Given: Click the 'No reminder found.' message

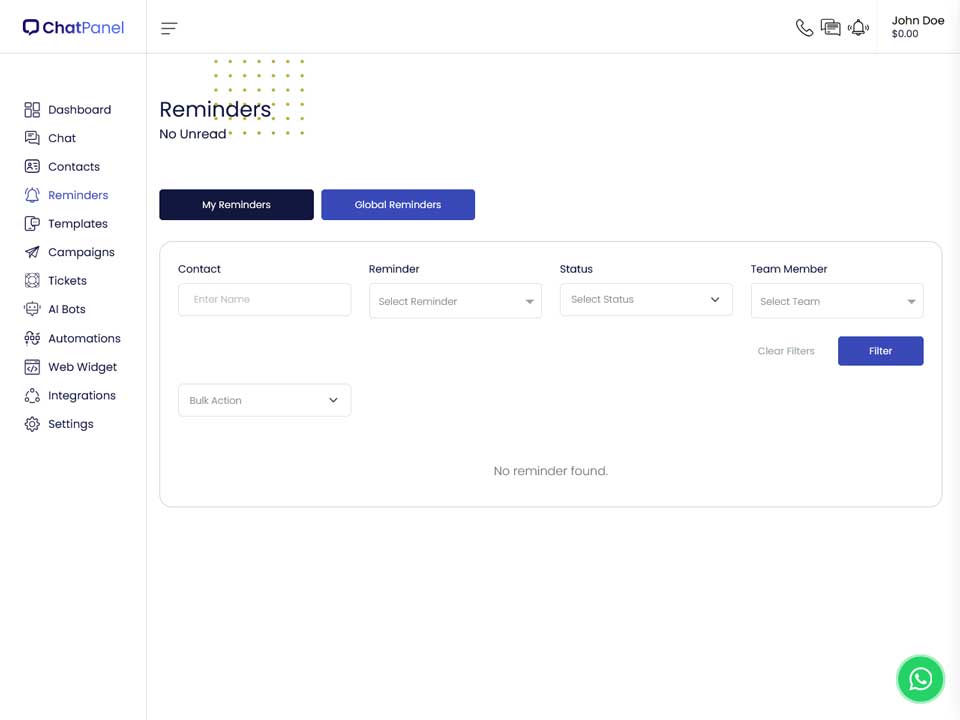Looking at the screenshot, I should [550, 471].
